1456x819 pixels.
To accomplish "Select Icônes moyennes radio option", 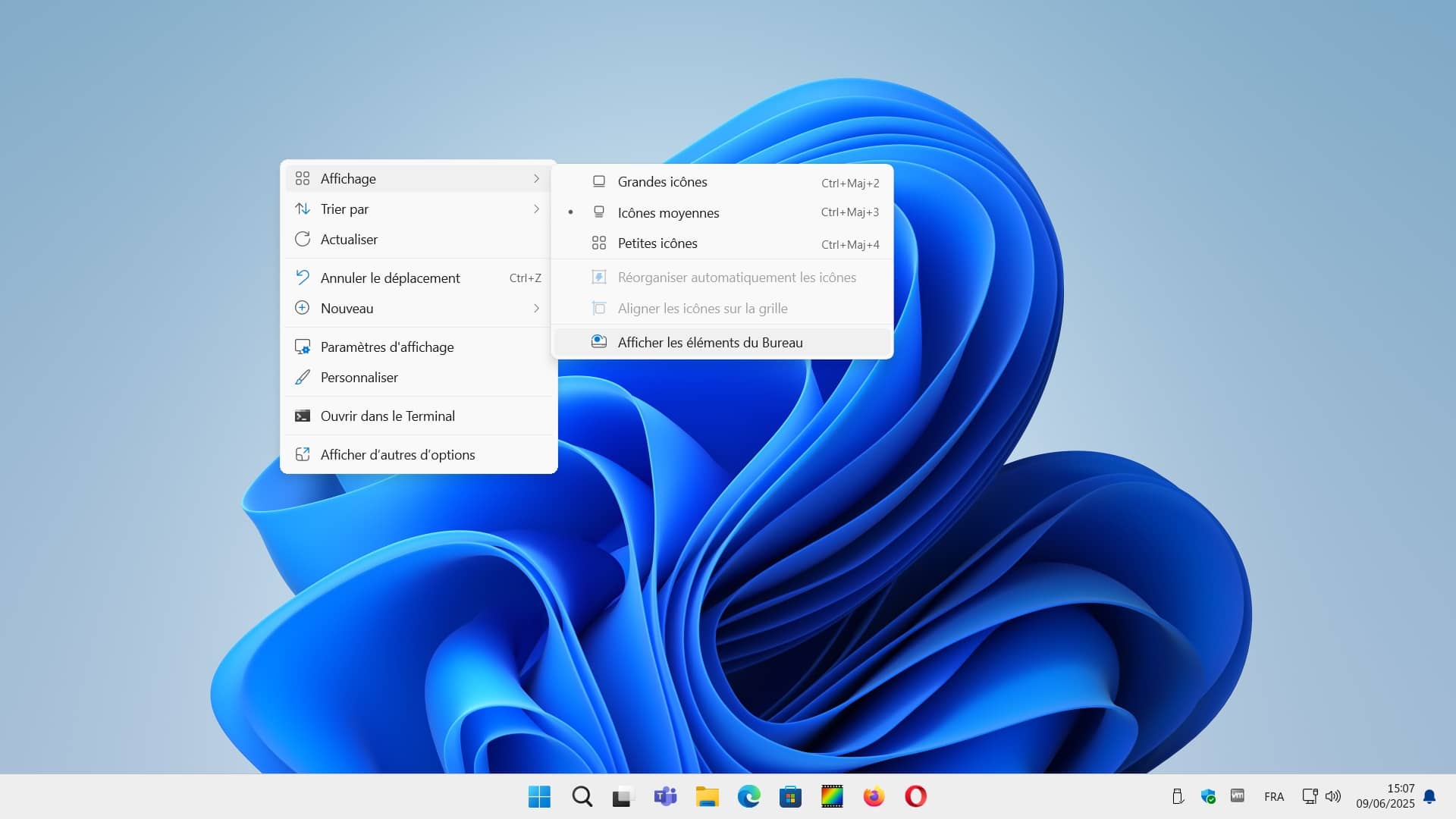I will [x=668, y=213].
